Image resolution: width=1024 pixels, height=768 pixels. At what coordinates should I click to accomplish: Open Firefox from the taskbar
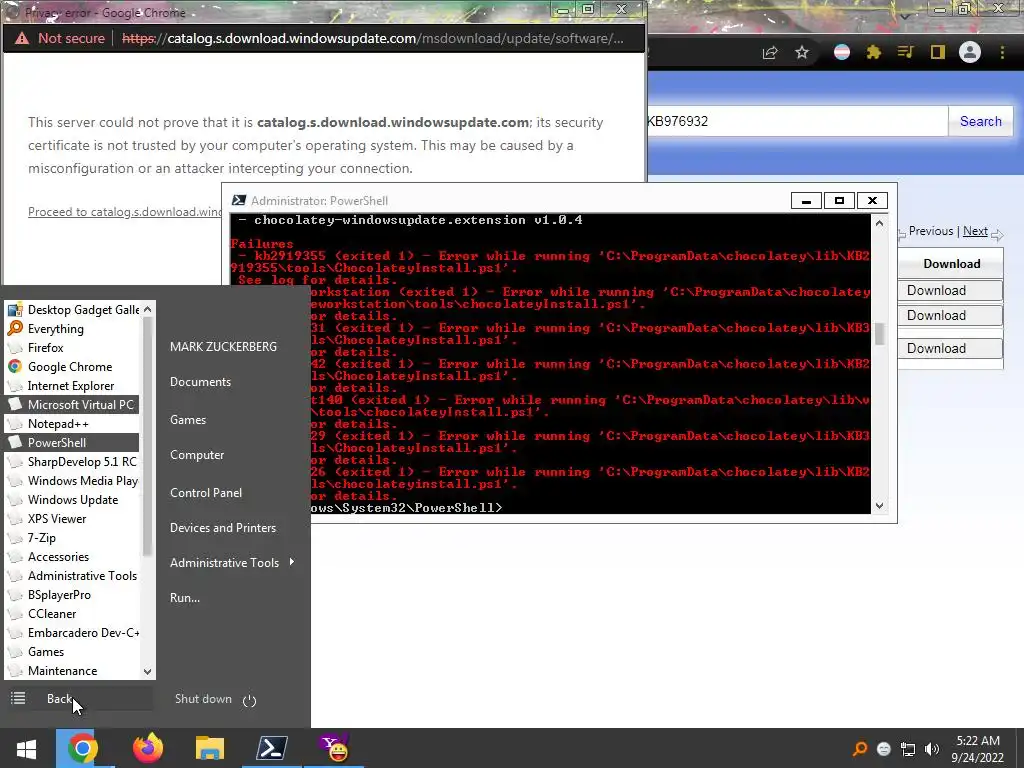pyautogui.click(x=148, y=748)
